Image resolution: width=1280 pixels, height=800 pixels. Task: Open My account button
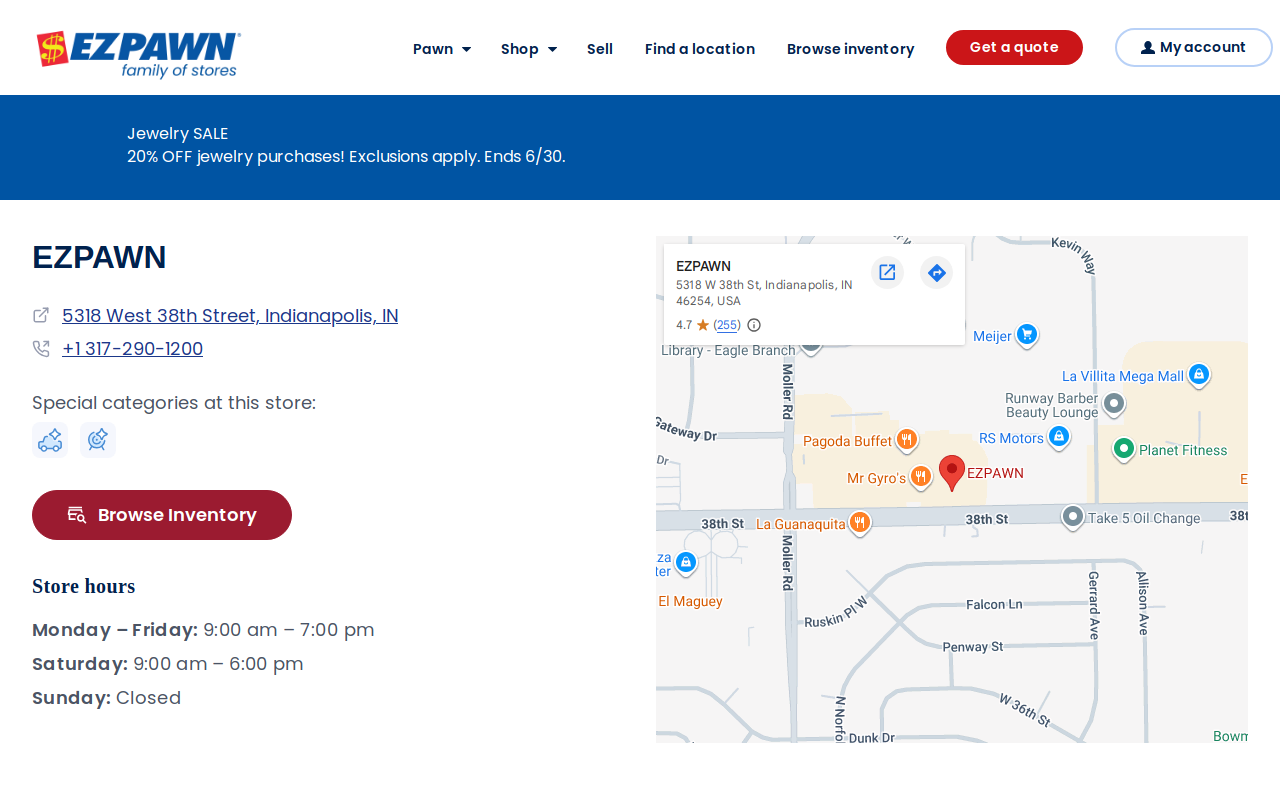(x=1193, y=47)
